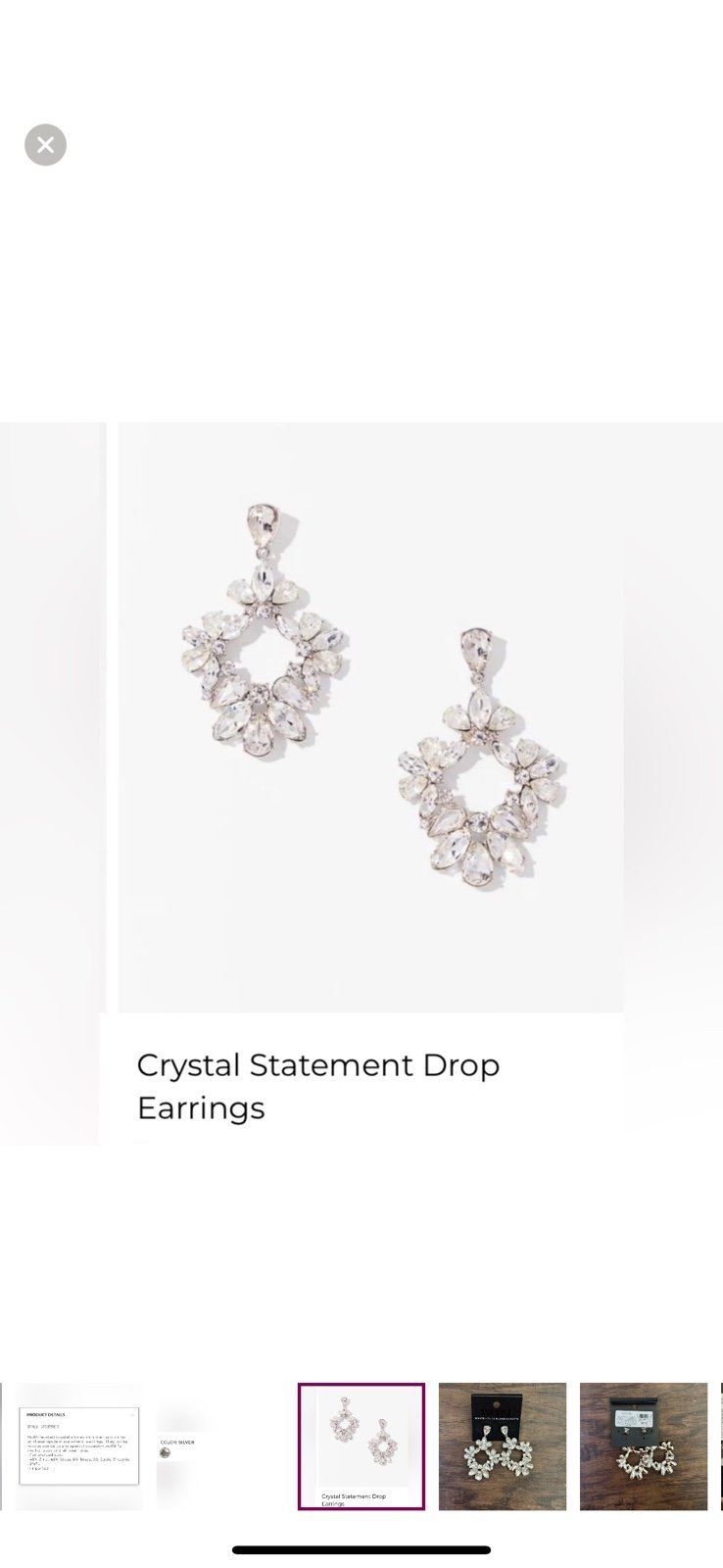Click the Crystal Statement Drop Earrings caption
723x1568 pixels.
point(318,1086)
